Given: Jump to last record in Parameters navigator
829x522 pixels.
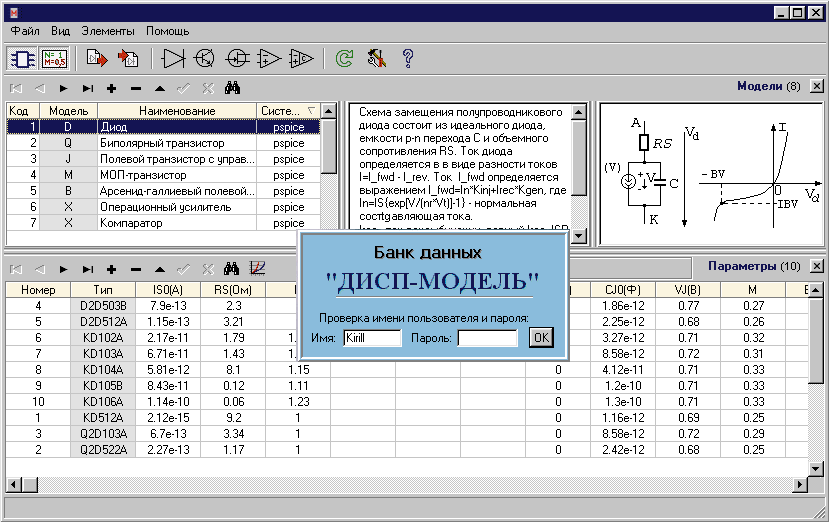Looking at the screenshot, I should [88, 269].
